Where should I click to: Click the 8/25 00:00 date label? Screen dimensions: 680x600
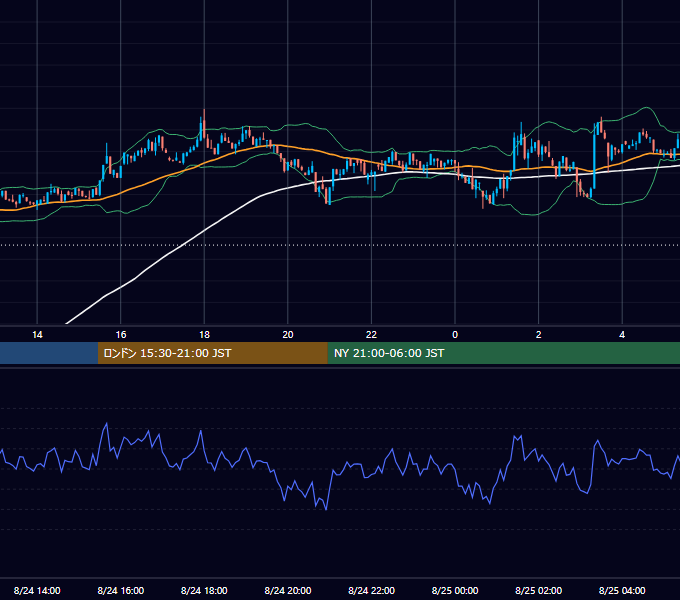455,590
